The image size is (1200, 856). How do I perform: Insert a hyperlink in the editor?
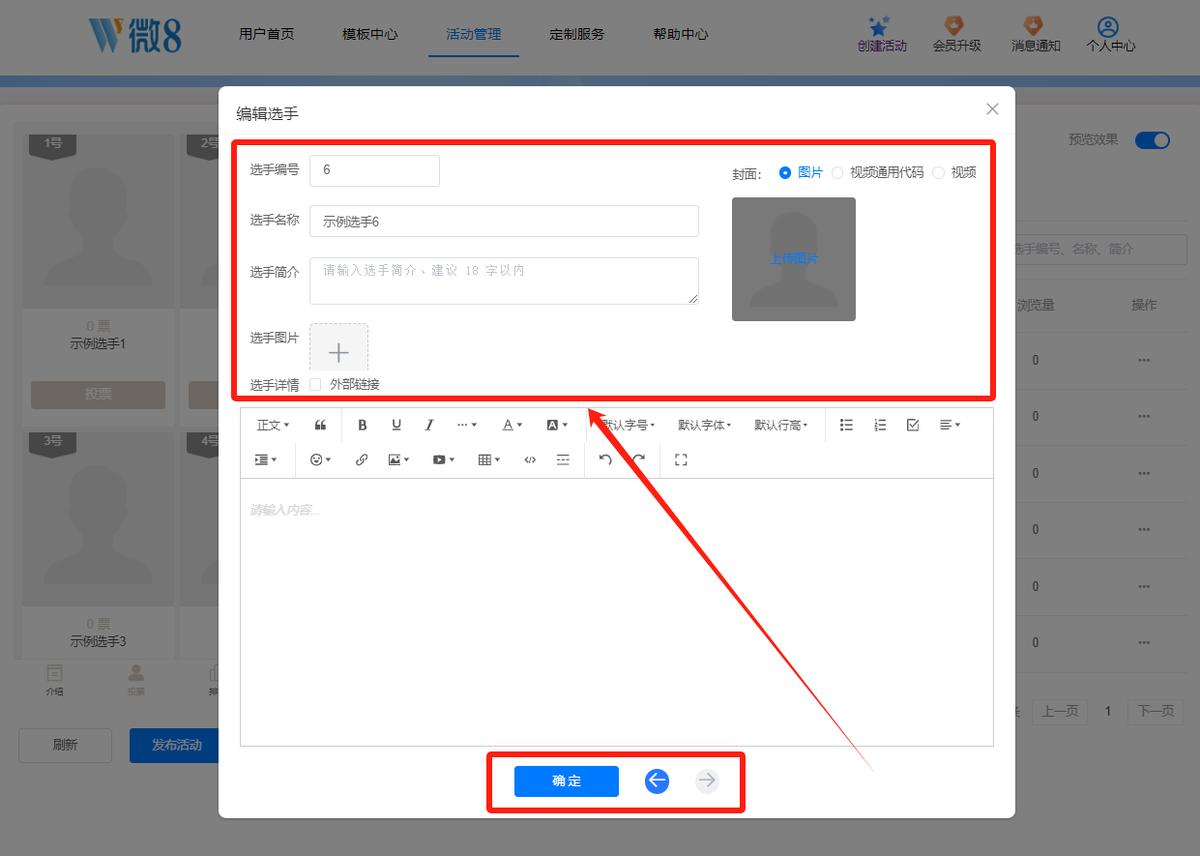tap(362, 460)
